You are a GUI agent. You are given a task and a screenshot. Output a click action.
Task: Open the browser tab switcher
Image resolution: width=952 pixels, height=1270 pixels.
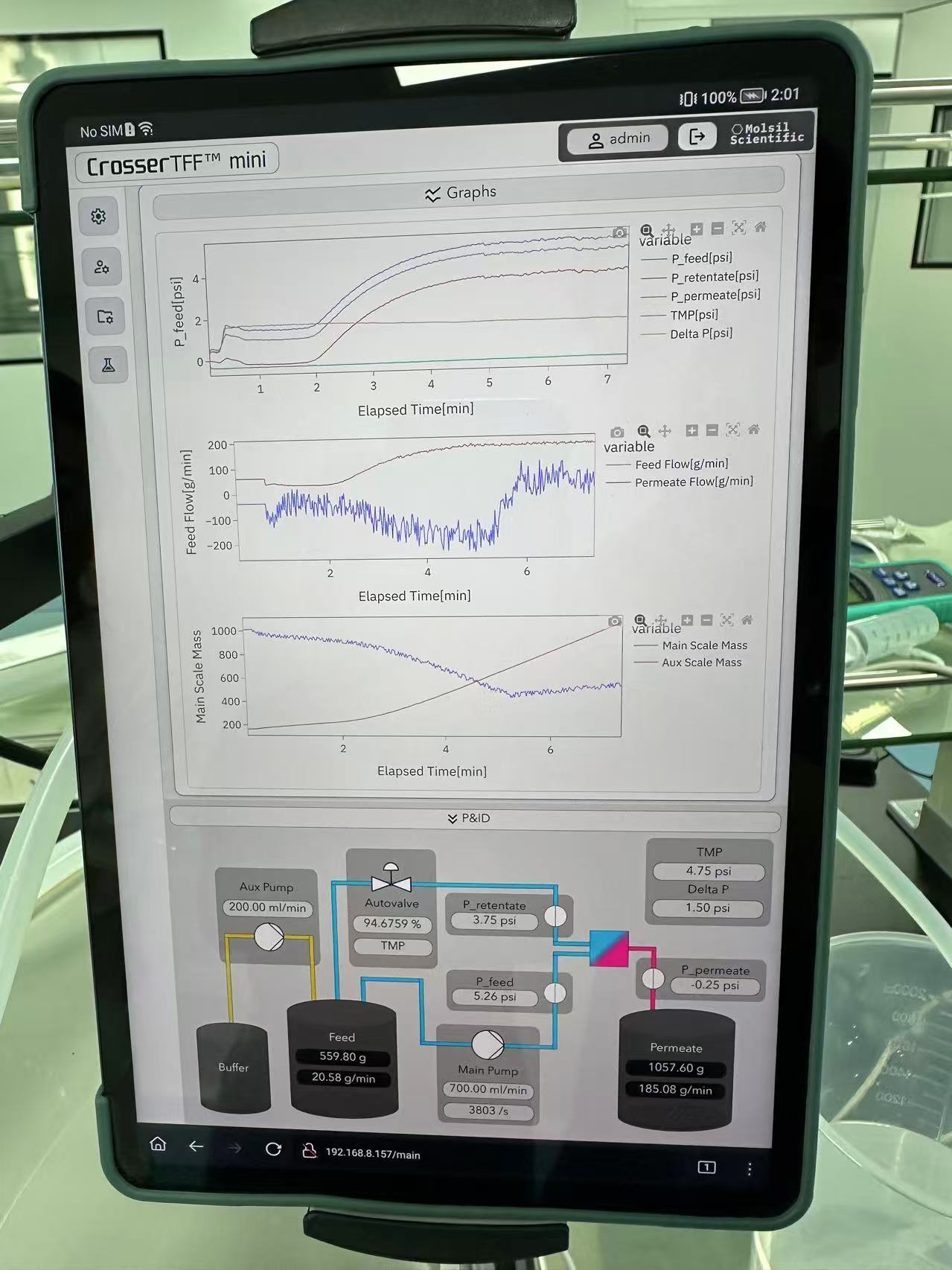[x=706, y=1167]
